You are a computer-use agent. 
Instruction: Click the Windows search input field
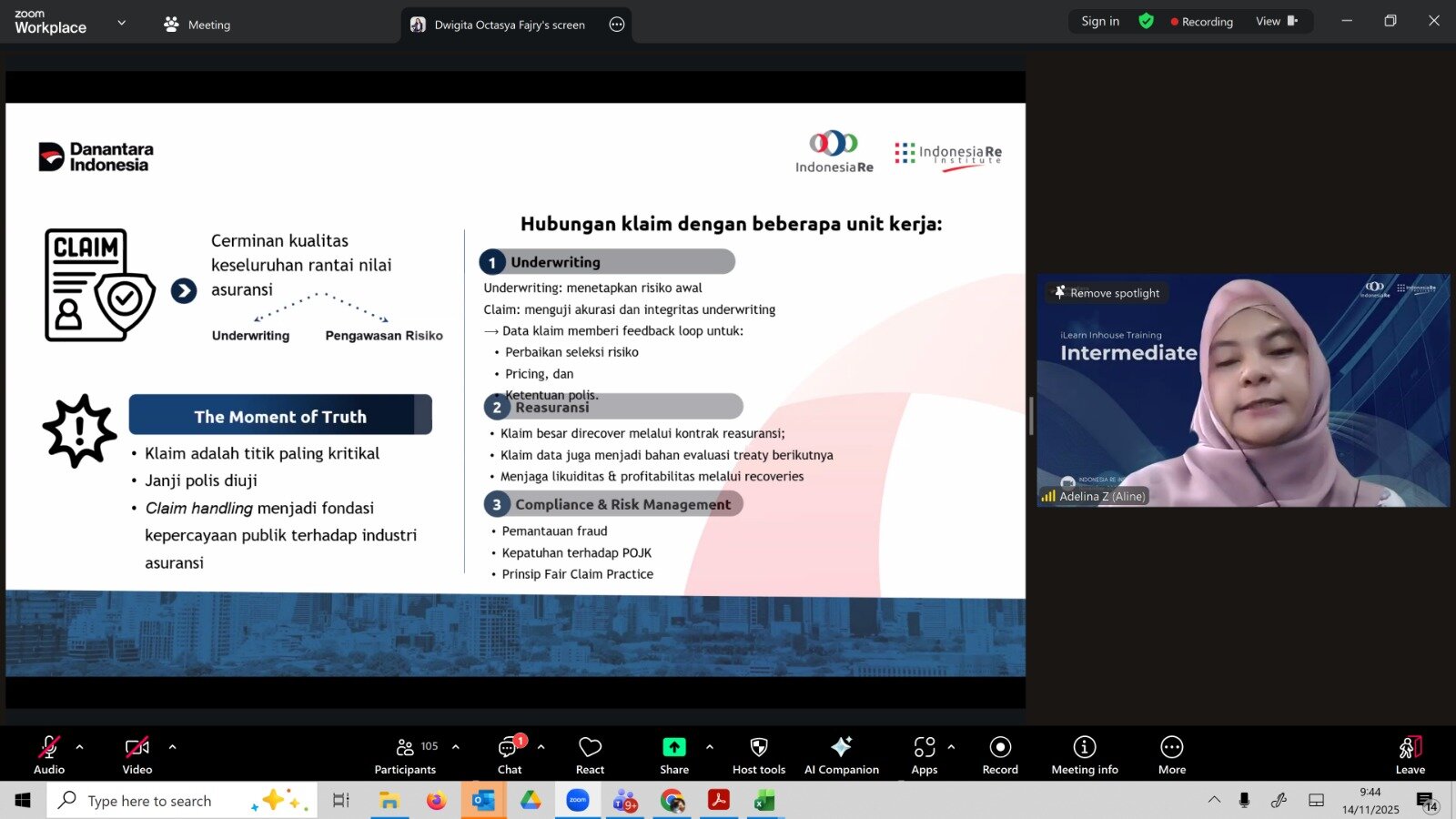182,800
